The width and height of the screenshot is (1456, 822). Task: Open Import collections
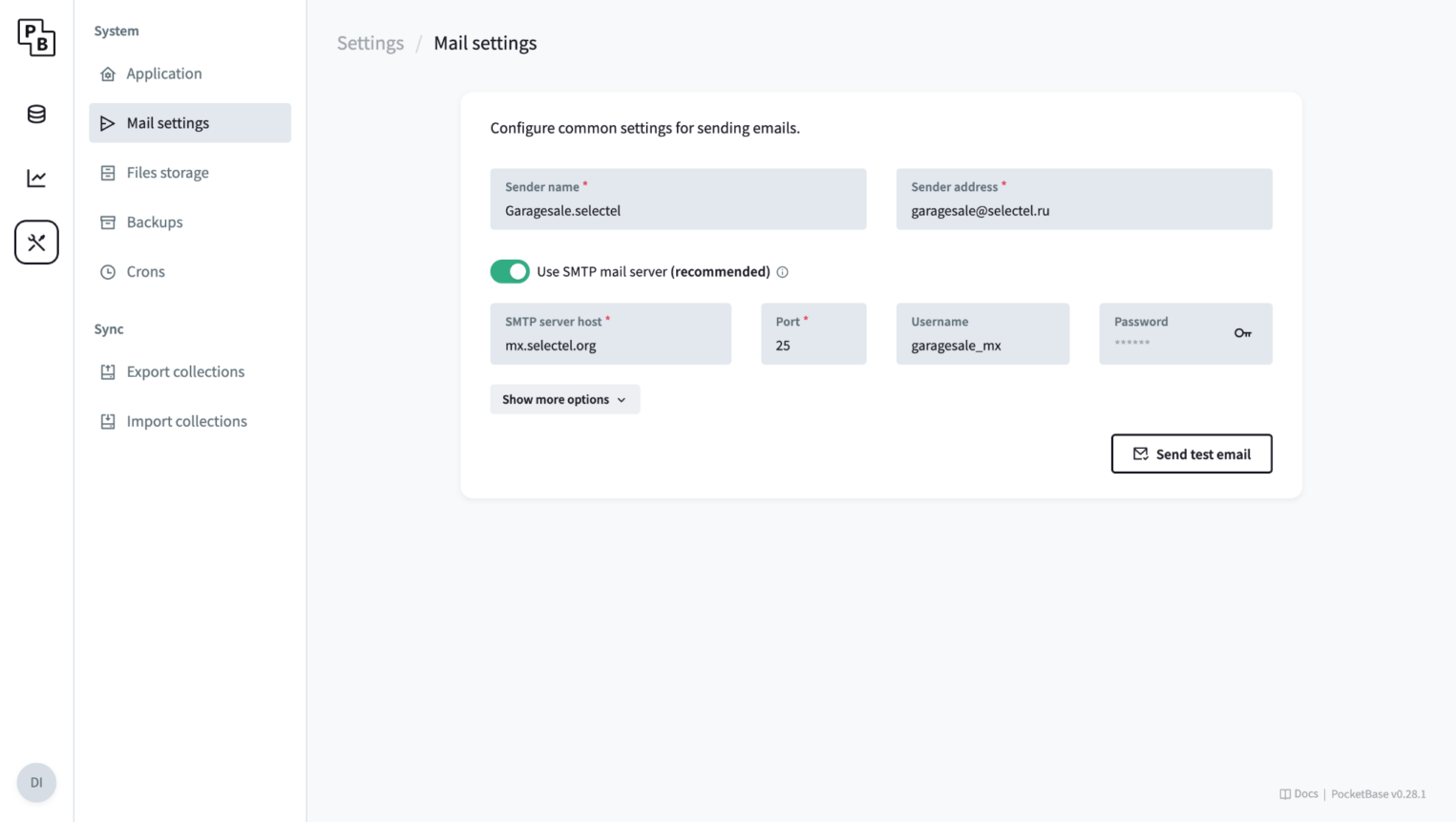190,421
